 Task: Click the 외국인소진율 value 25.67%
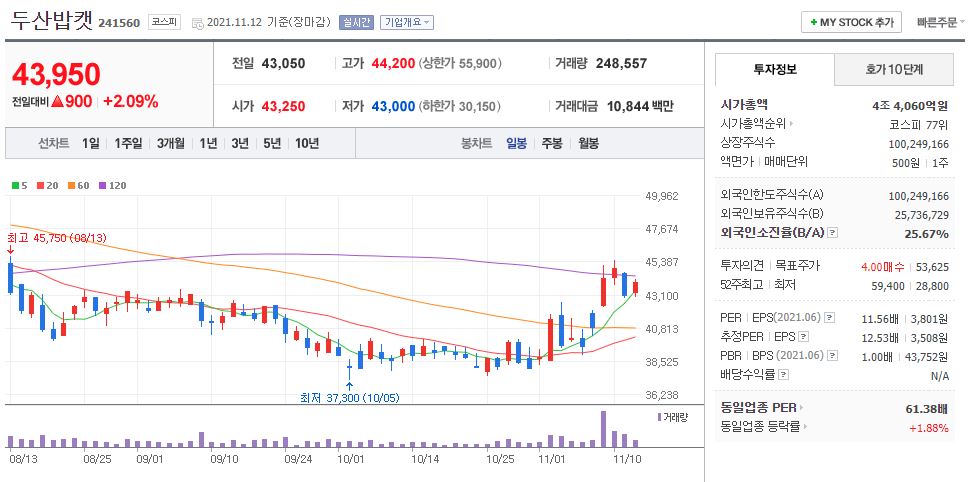[927, 234]
